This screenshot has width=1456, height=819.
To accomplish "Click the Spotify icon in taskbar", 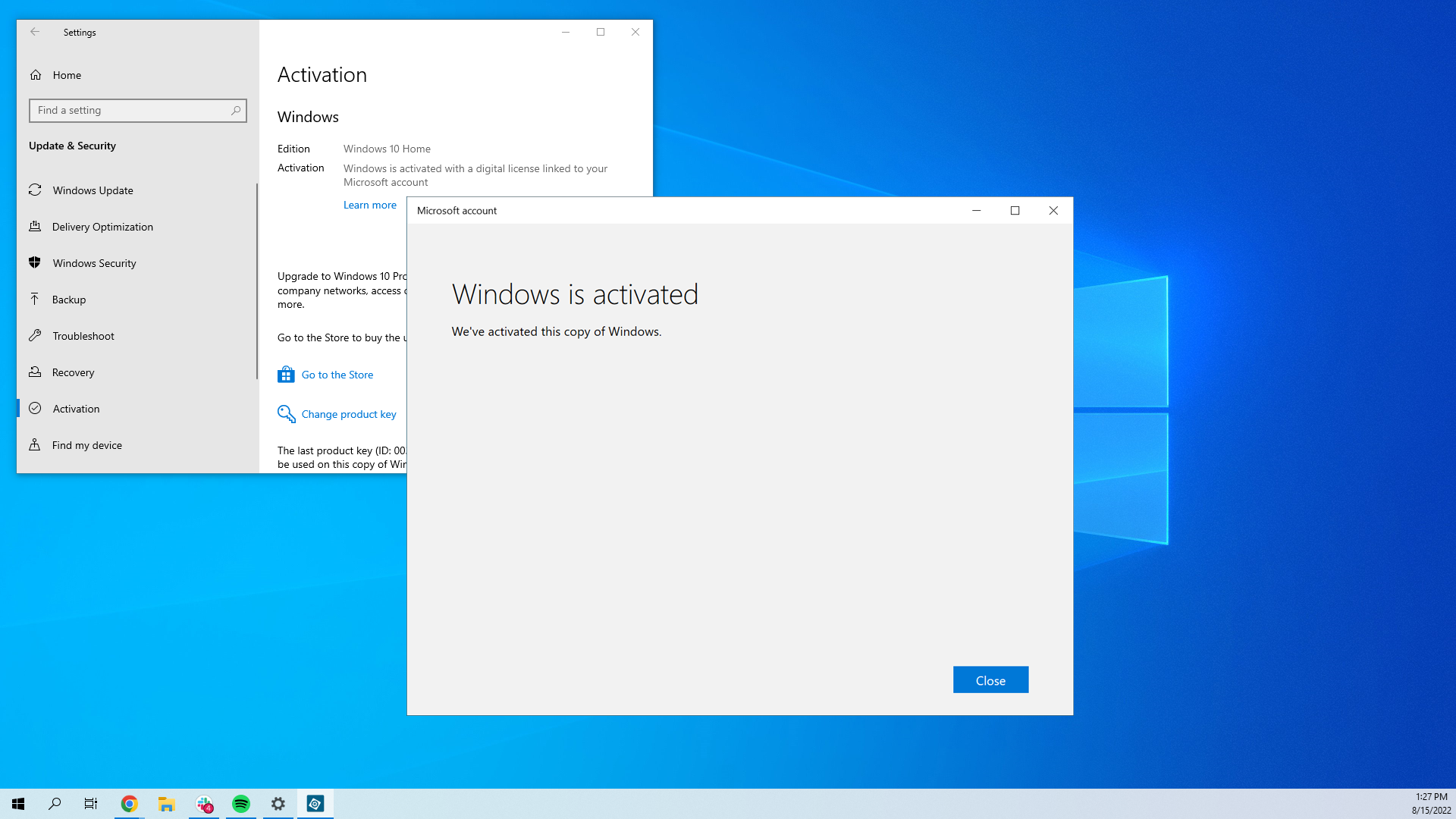I will point(241,804).
